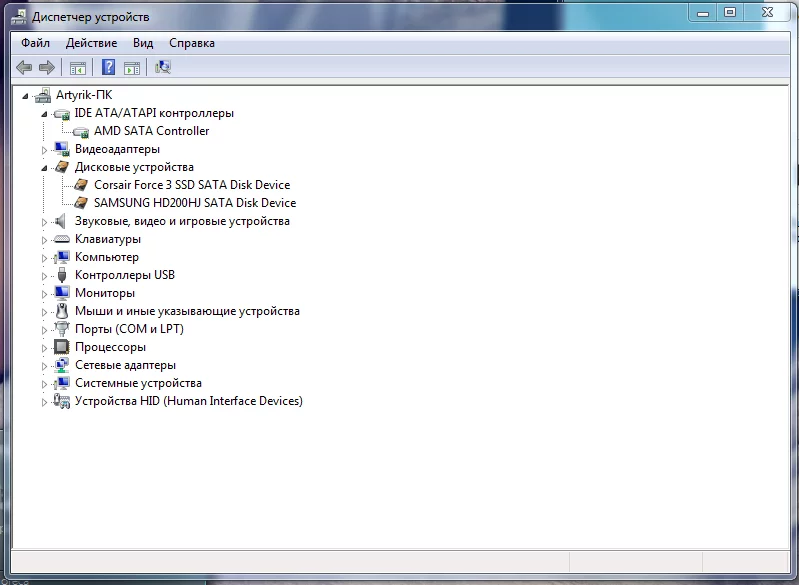Click the Порты (COM и LPT) icon
Screen dimensions: 799x585
(x=62, y=329)
